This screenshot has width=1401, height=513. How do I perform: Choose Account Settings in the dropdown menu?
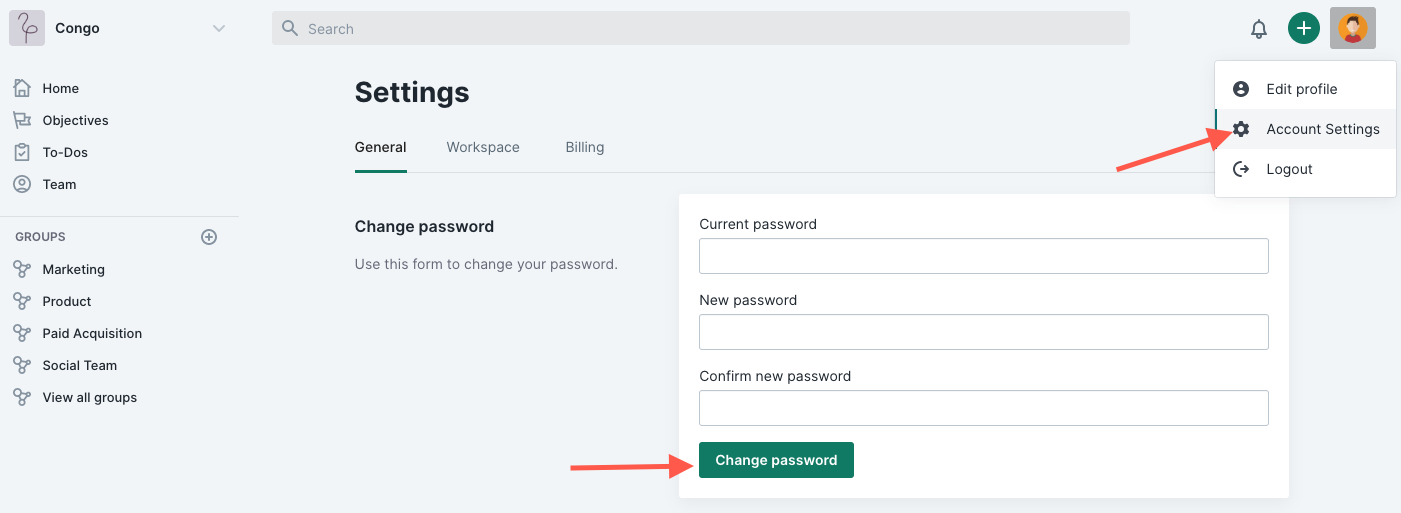tap(1322, 129)
